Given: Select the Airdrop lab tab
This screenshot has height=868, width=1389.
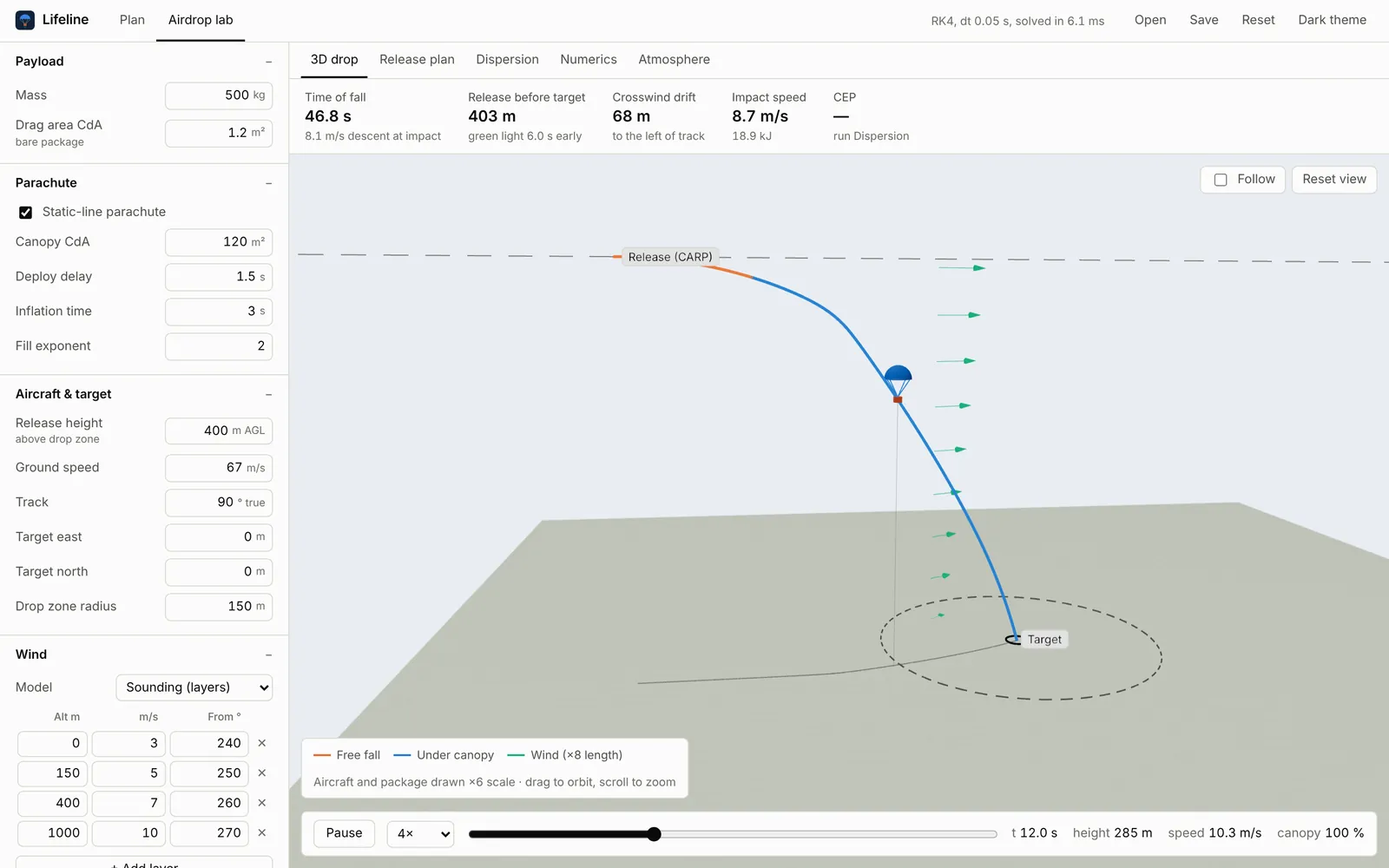Looking at the screenshot, I should (201, 20).
